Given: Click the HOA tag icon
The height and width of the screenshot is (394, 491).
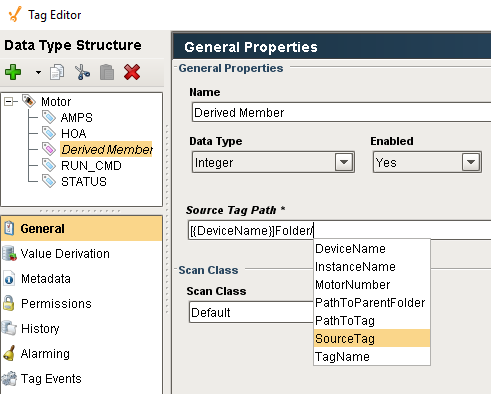Looking at the screenshot, I should 49,133.
